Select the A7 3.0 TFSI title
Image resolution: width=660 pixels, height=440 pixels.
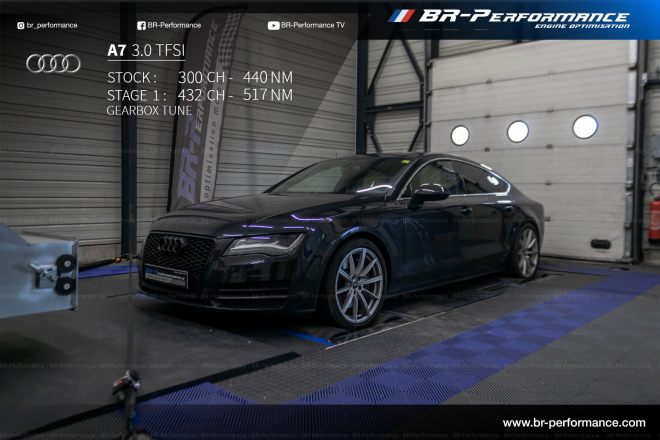click(x=146, y=50)
